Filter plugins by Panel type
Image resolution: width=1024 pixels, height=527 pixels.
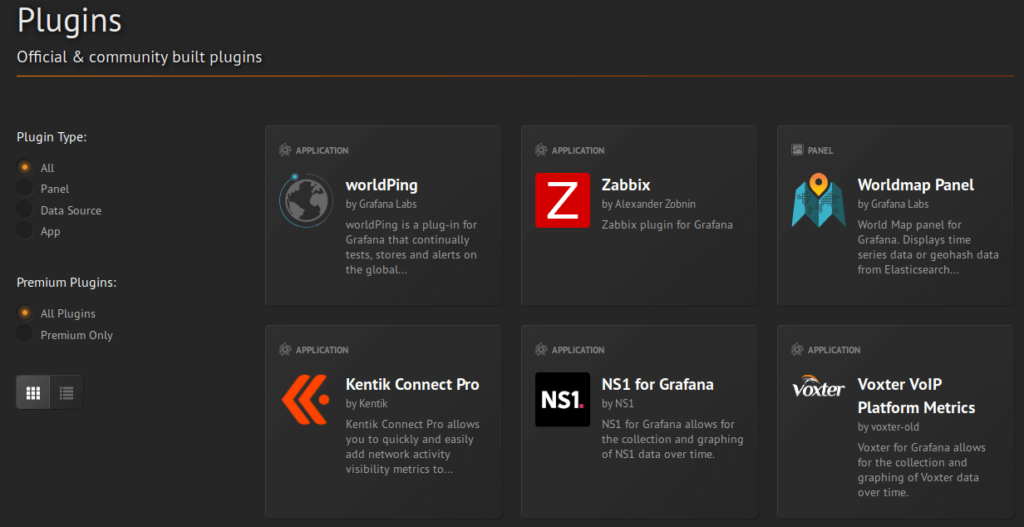25,189
